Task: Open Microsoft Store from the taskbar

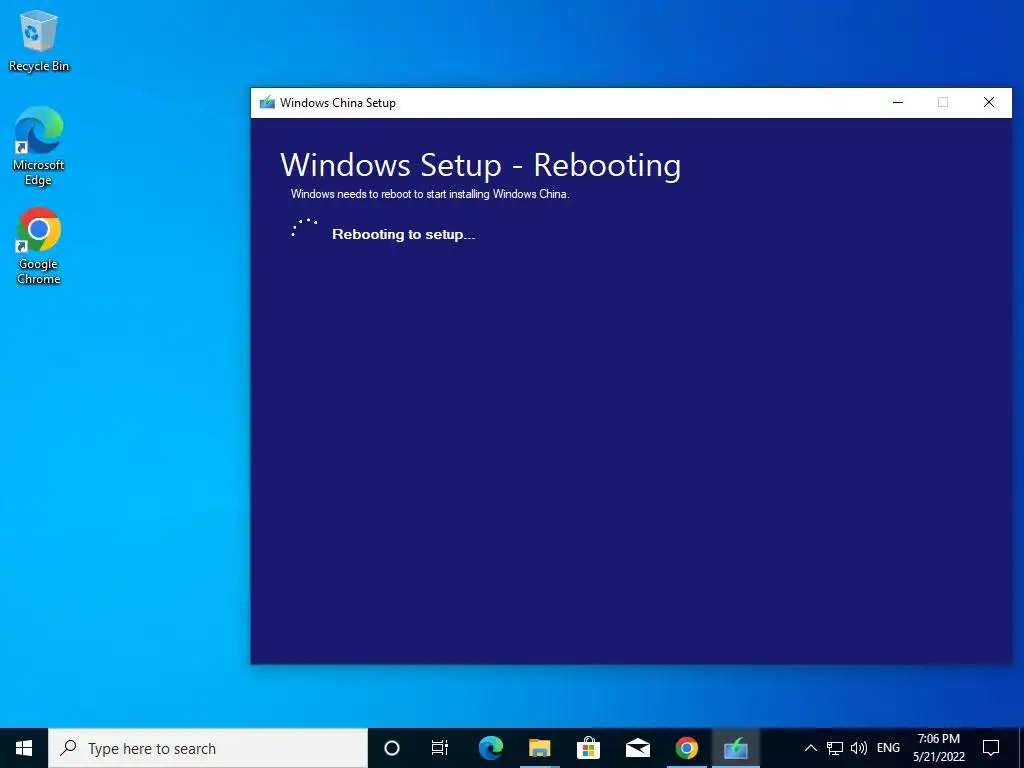Action: [588, 748]
